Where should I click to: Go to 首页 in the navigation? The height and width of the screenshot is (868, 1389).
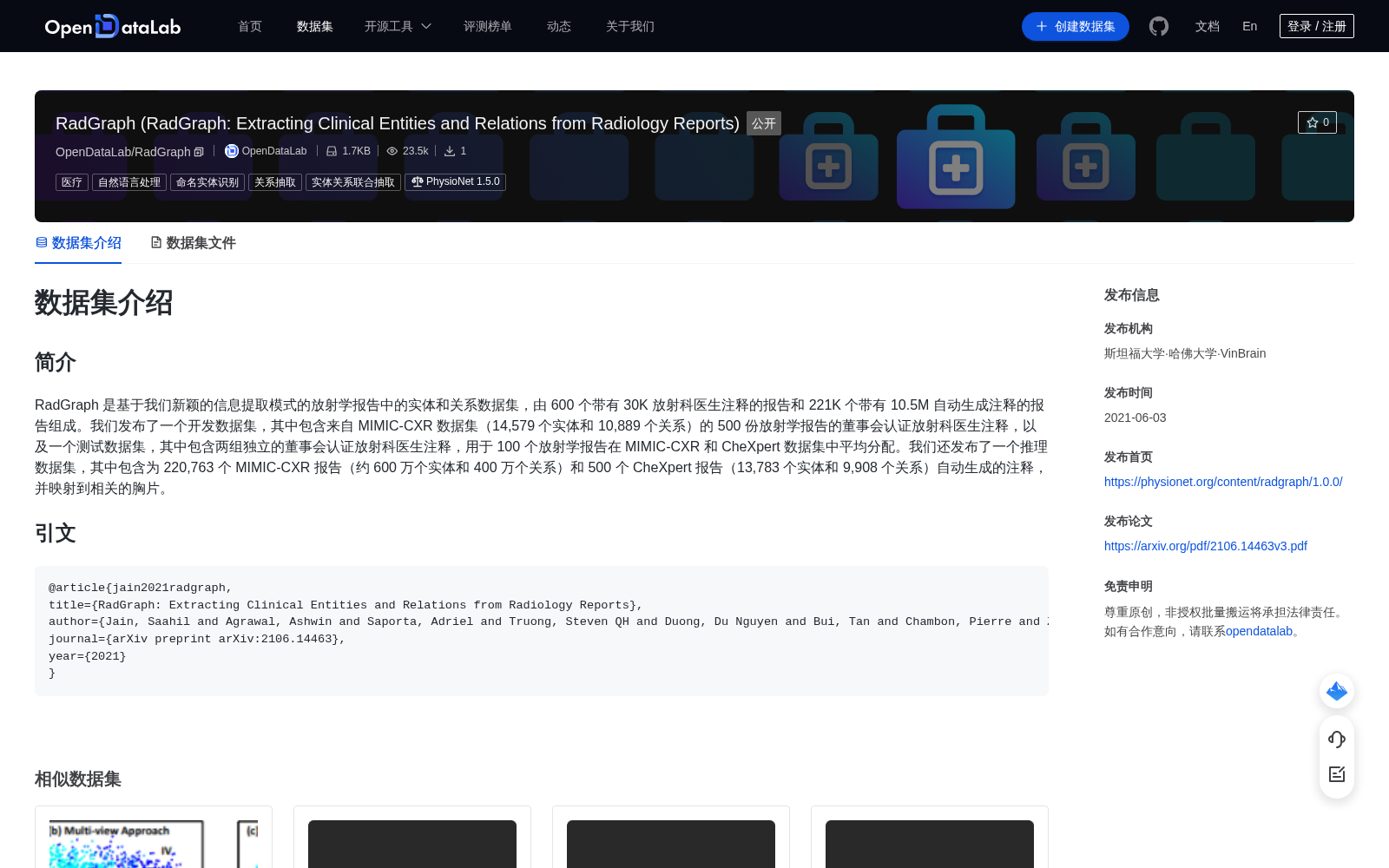click(x=250, y=26)
